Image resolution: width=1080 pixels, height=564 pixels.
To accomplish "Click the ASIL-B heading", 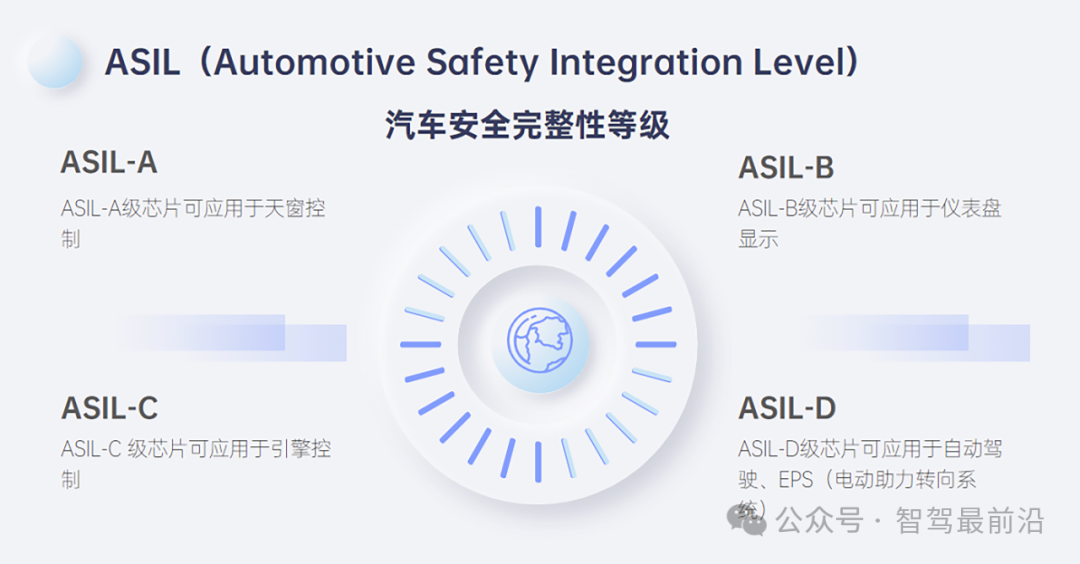I will point(786,168).
